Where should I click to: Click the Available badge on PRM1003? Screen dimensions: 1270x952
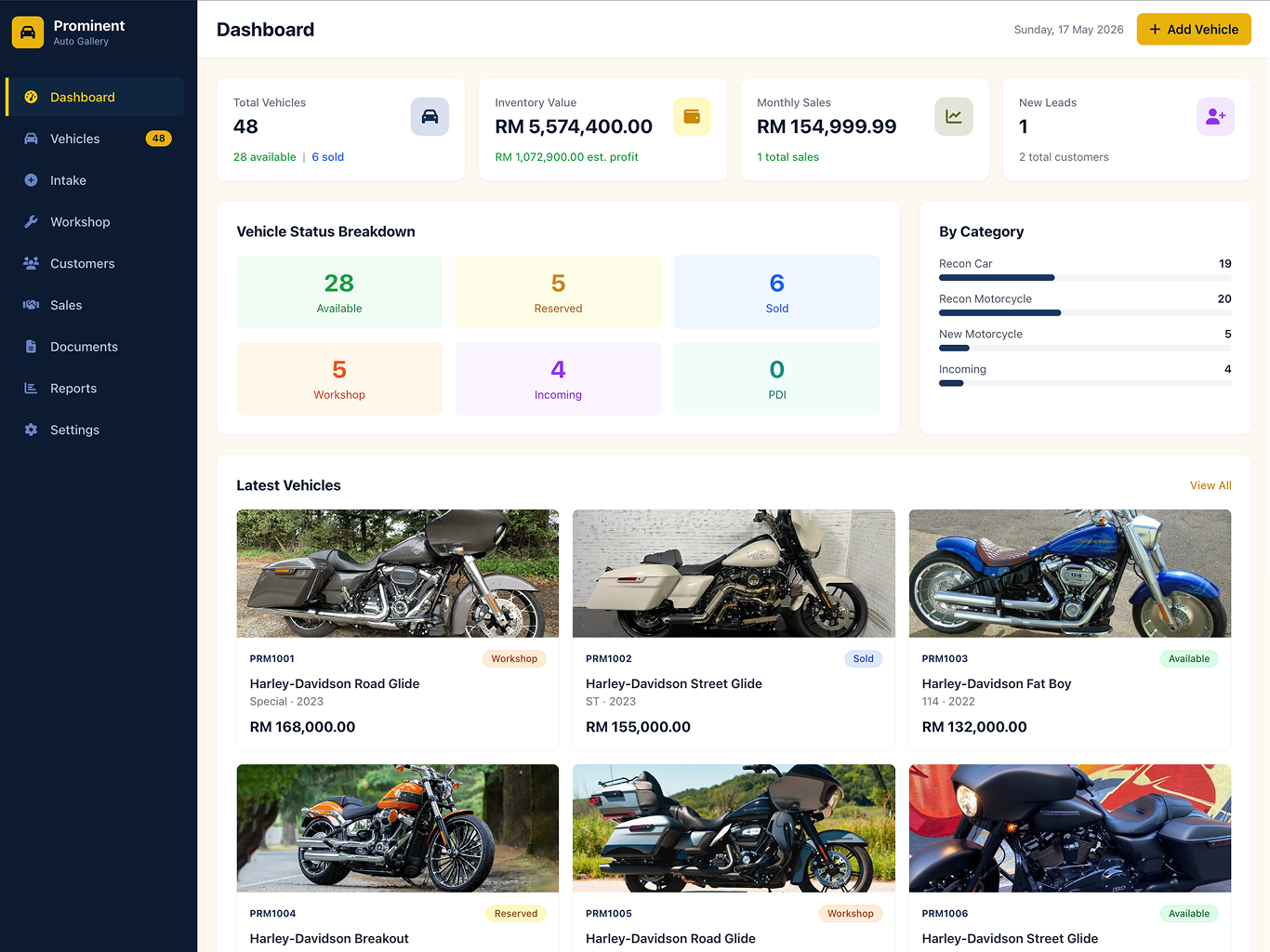tap(1189, 659)
